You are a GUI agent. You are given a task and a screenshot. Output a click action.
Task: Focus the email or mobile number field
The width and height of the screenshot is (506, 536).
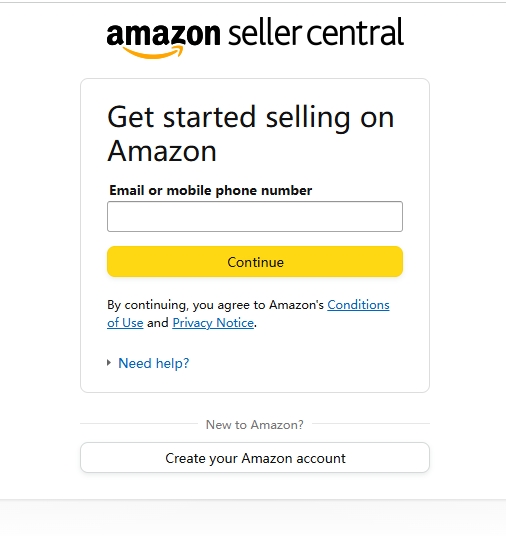tap(255, 216)
